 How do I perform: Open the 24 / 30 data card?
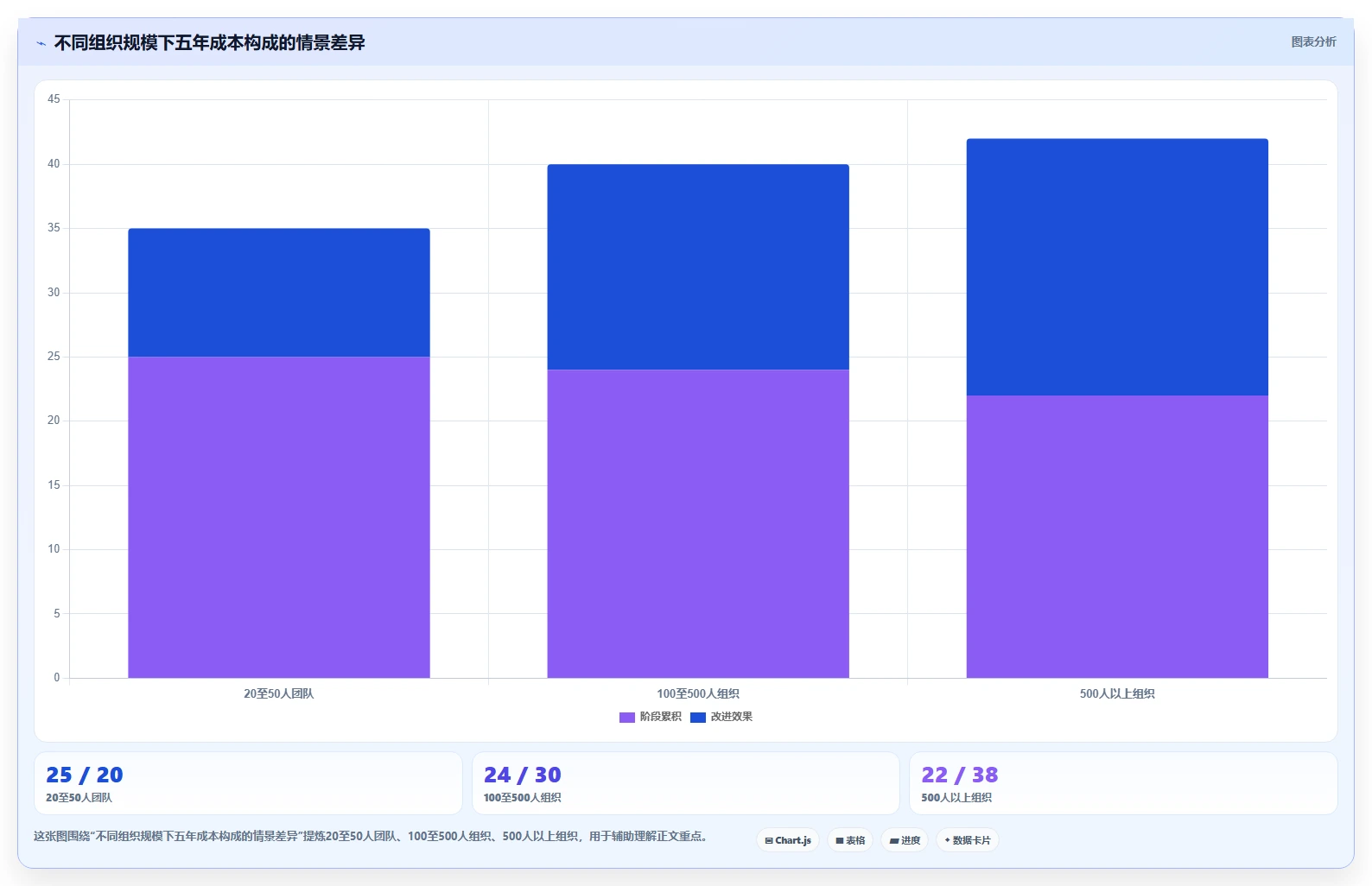pos(686,783)
